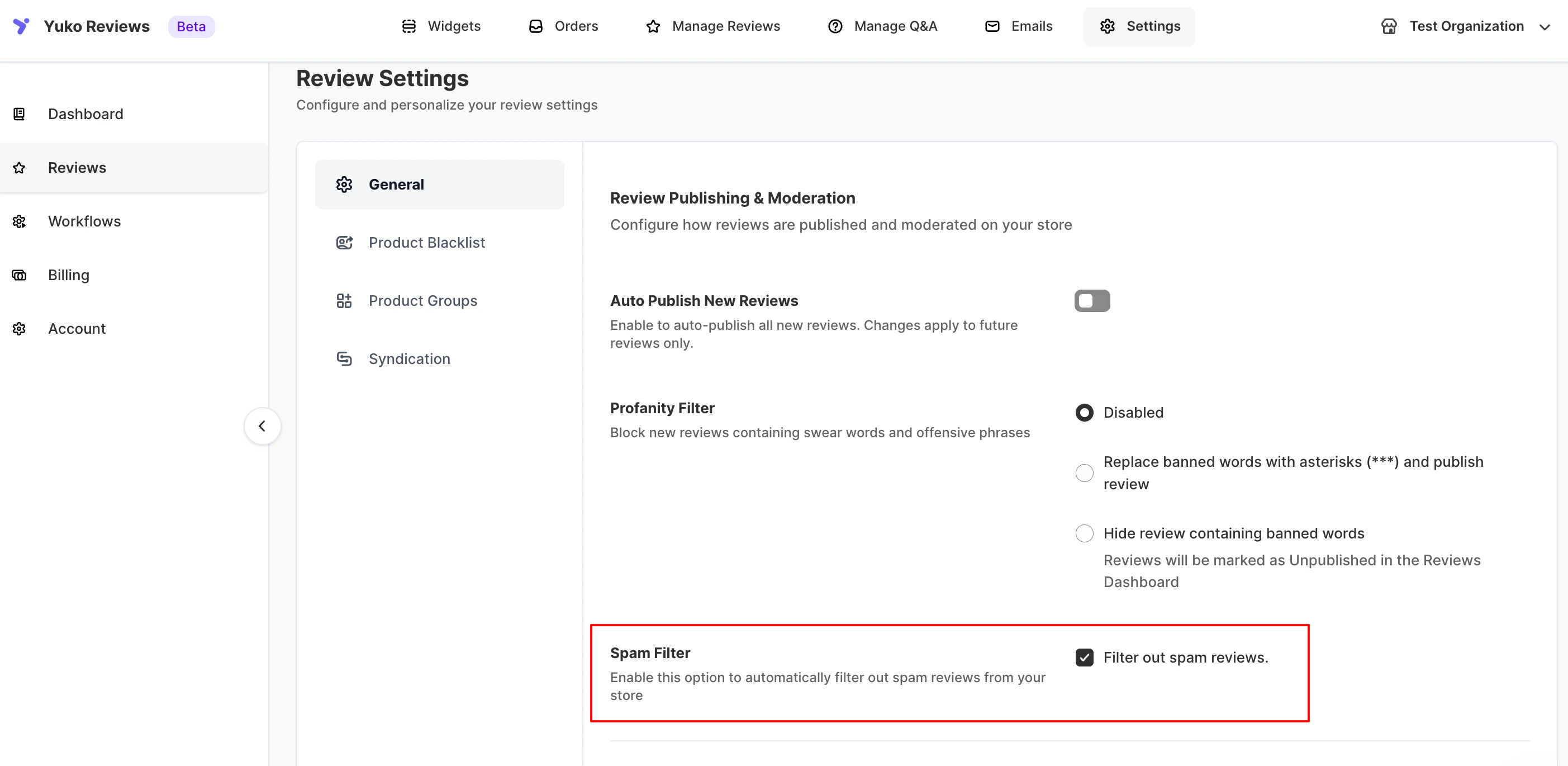Click the Product Blacklist icon
Screen dimensions: 1568x766
(344, 242)
